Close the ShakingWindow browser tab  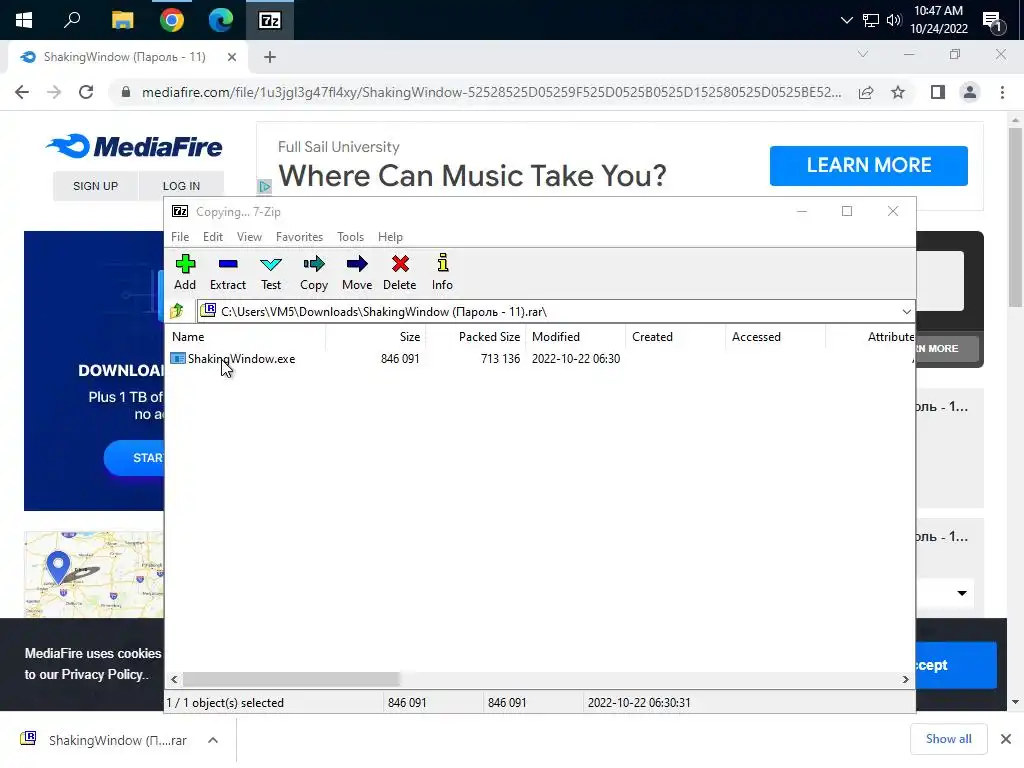232,57
